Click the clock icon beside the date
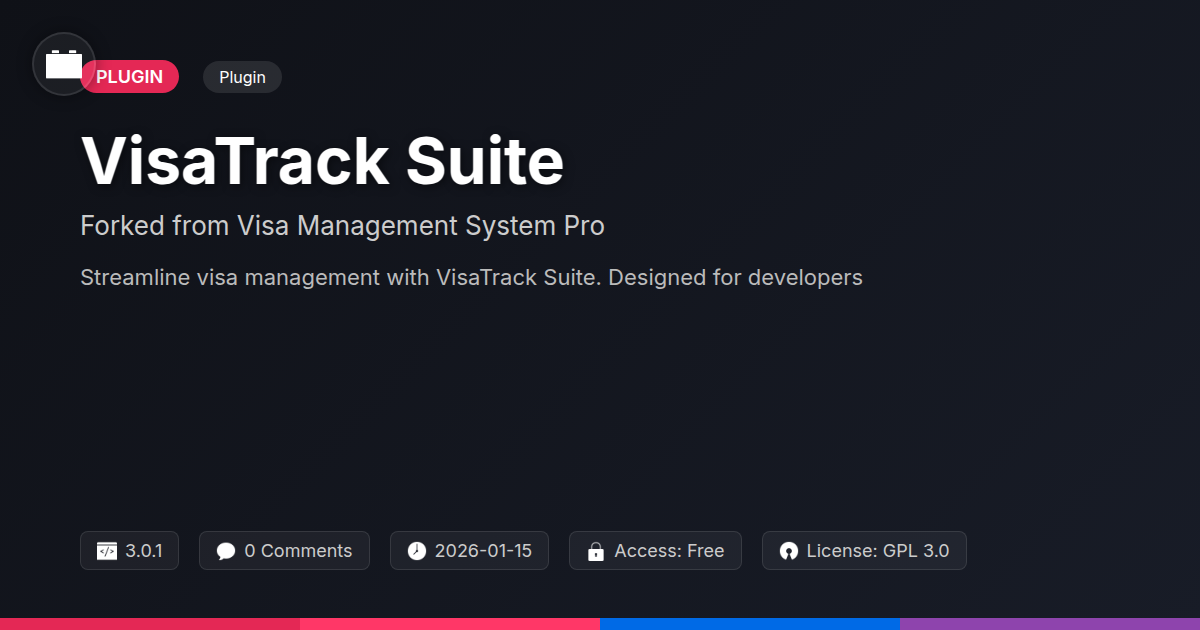Image resolution: width=1200 pixels, height=630 pixels. (x=417, y=551)
